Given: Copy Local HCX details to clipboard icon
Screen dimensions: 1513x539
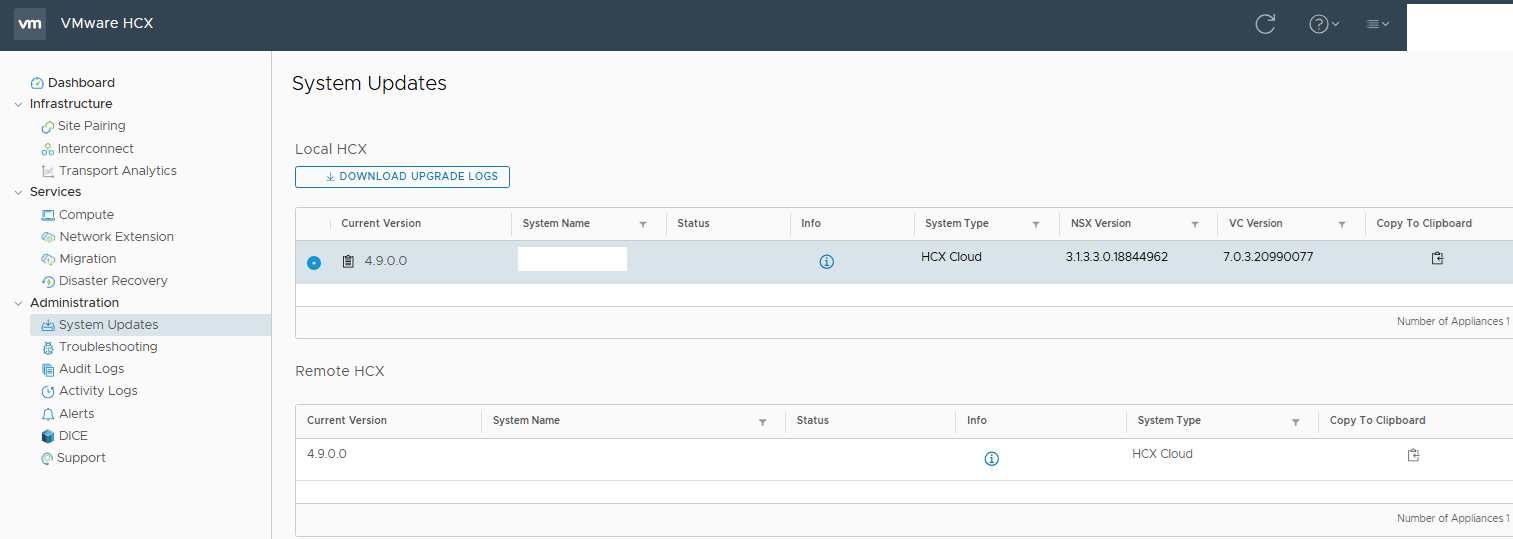Looking at the screenshot, I should point(1437,259).
